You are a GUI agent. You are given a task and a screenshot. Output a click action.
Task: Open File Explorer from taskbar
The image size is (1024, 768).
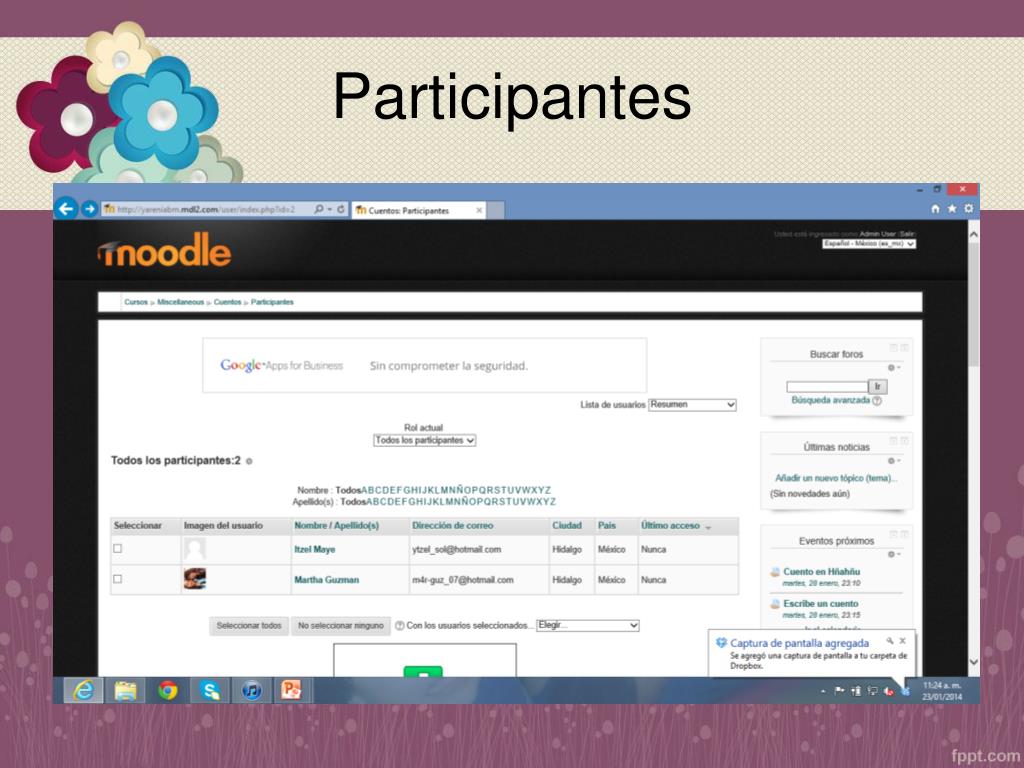[125, 690]
